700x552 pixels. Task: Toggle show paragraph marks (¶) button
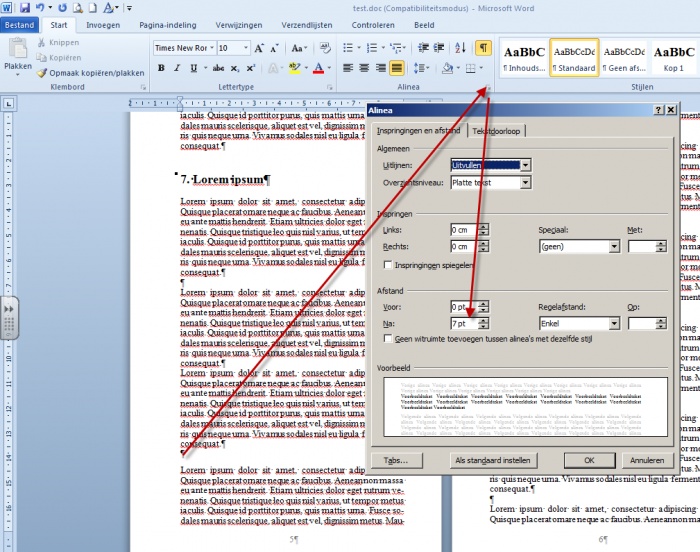[483, 47]
